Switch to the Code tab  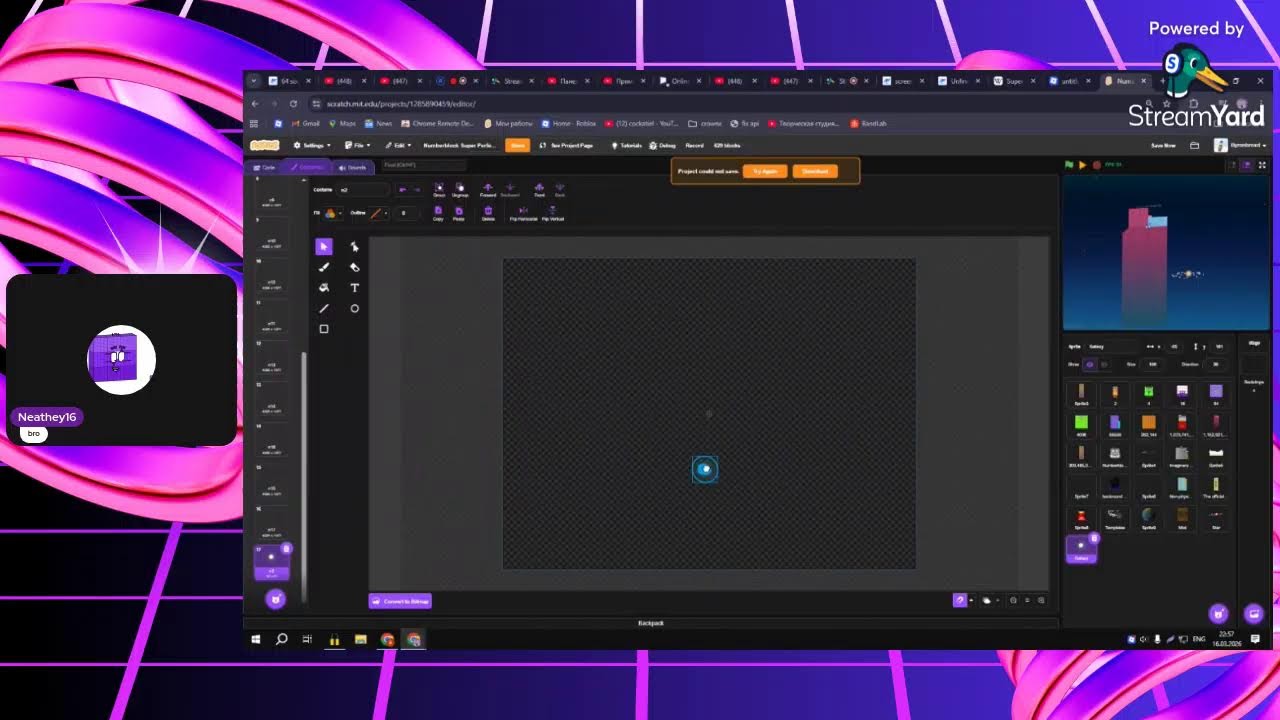(265, 167)
